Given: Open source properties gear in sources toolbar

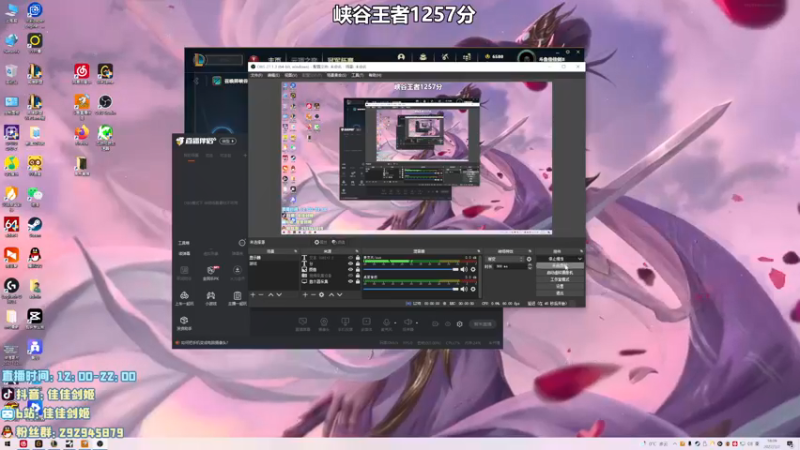Looking at the screenshot, I should click(321, 295).
